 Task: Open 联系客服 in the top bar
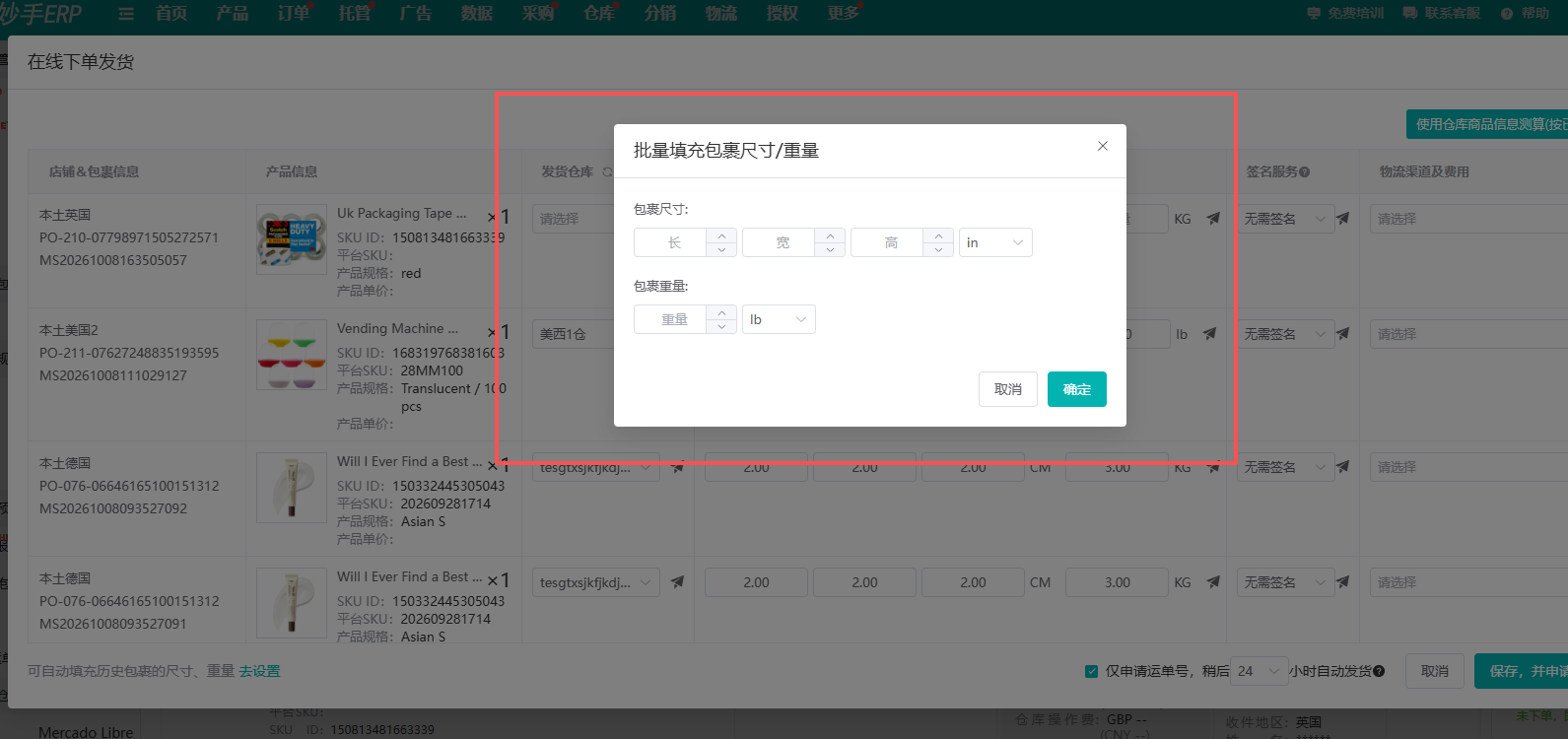[x=1442, y=13]
